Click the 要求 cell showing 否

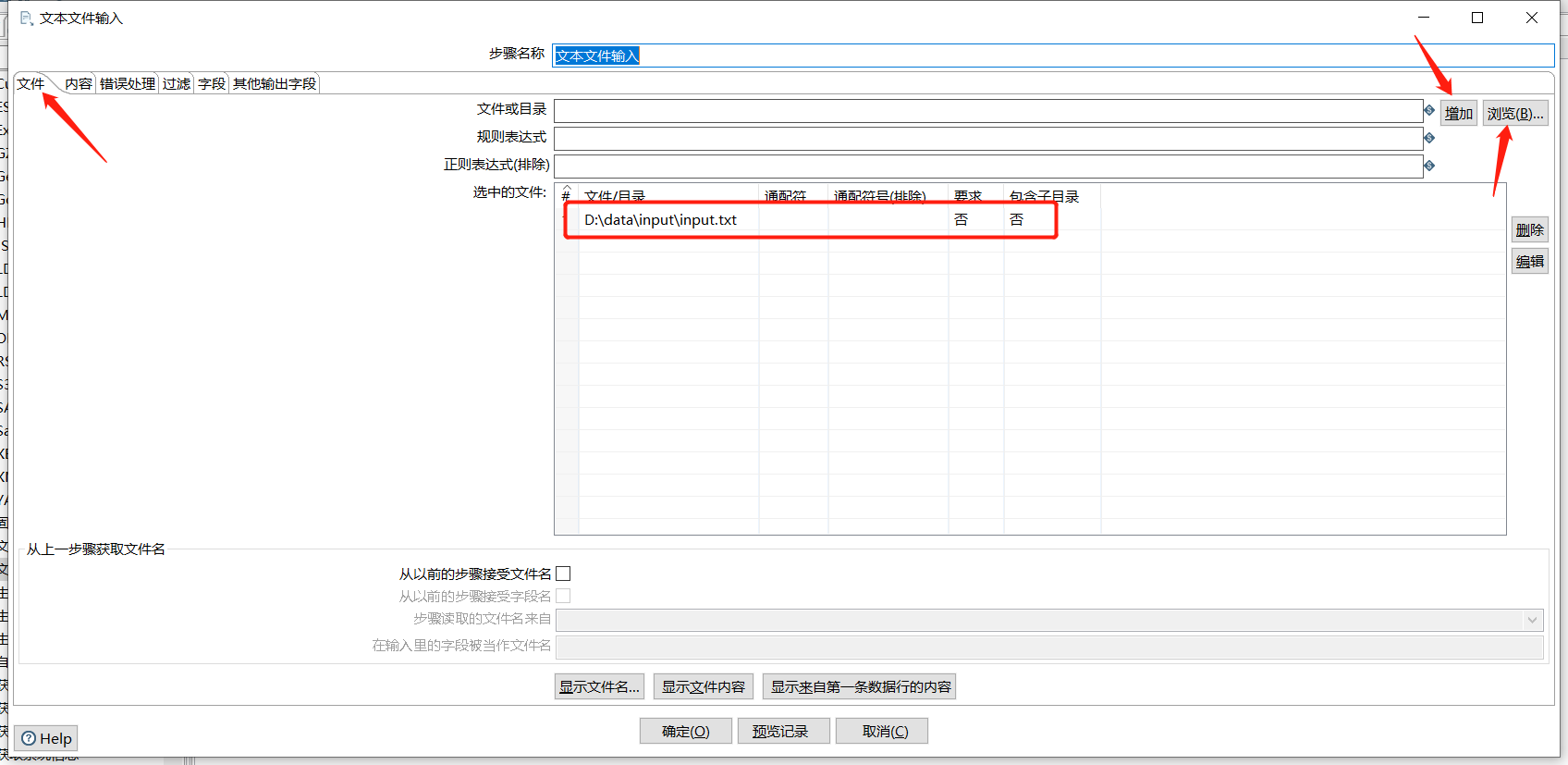pyautogui.click(x=975, y=219)
